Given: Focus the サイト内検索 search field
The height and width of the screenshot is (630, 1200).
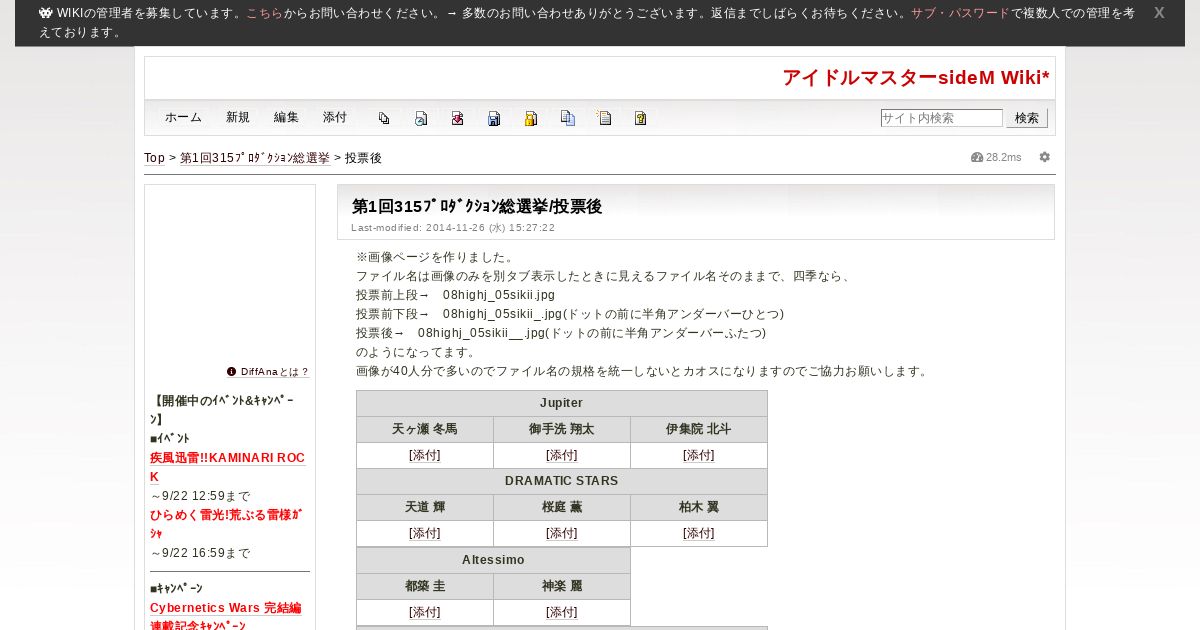Looking at the screenshot, I should (x=942, y=118).
